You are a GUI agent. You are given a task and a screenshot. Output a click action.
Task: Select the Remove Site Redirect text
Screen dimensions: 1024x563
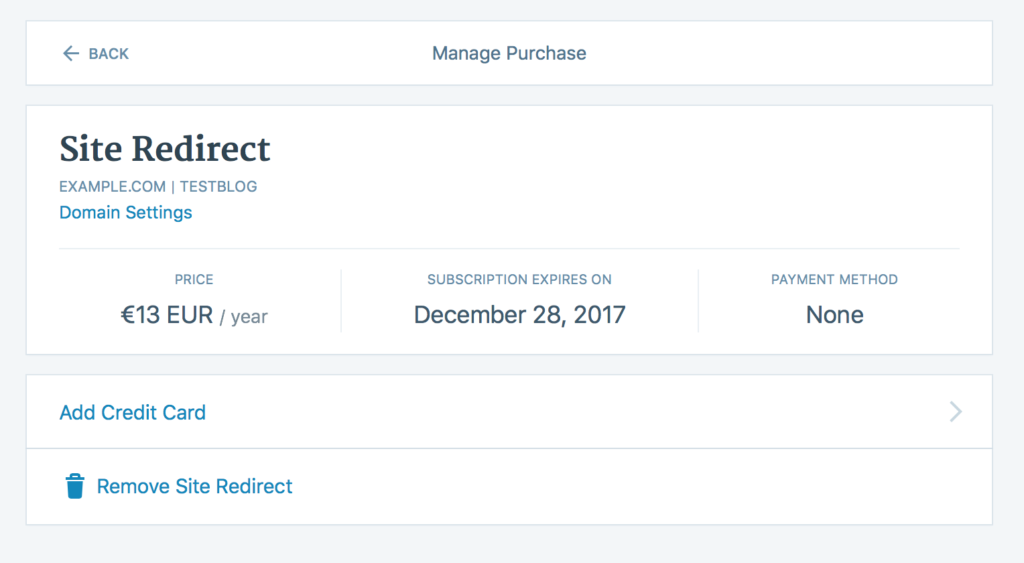tap(195, 487)
